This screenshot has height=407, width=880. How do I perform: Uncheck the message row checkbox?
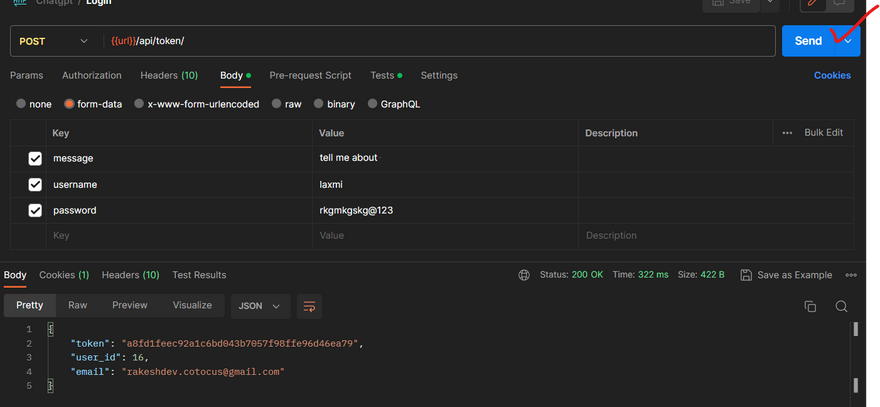[x=36, y=159]
